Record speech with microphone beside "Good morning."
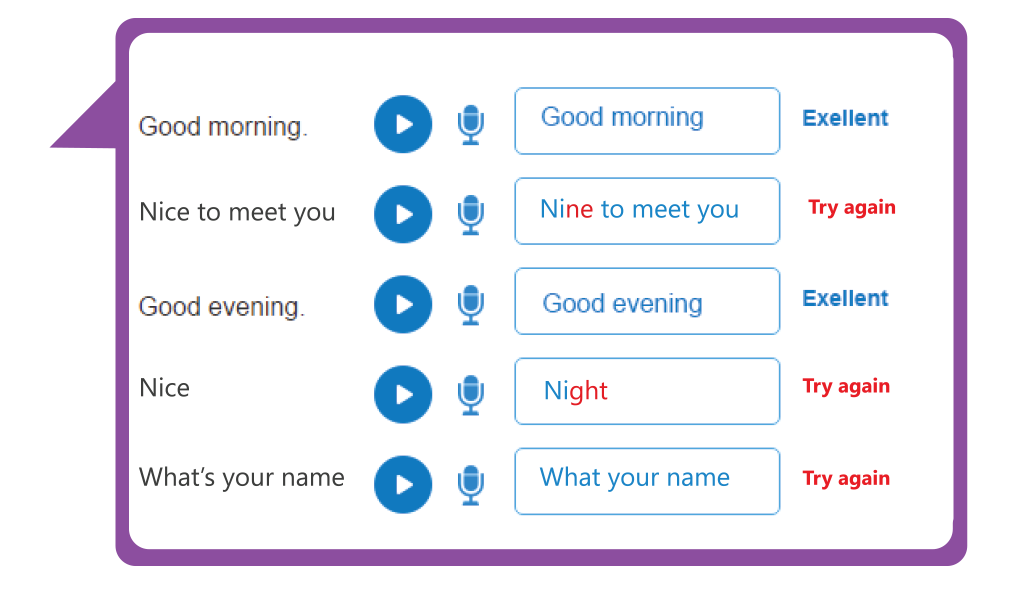 pyautogui.click(x=471, y=124)
